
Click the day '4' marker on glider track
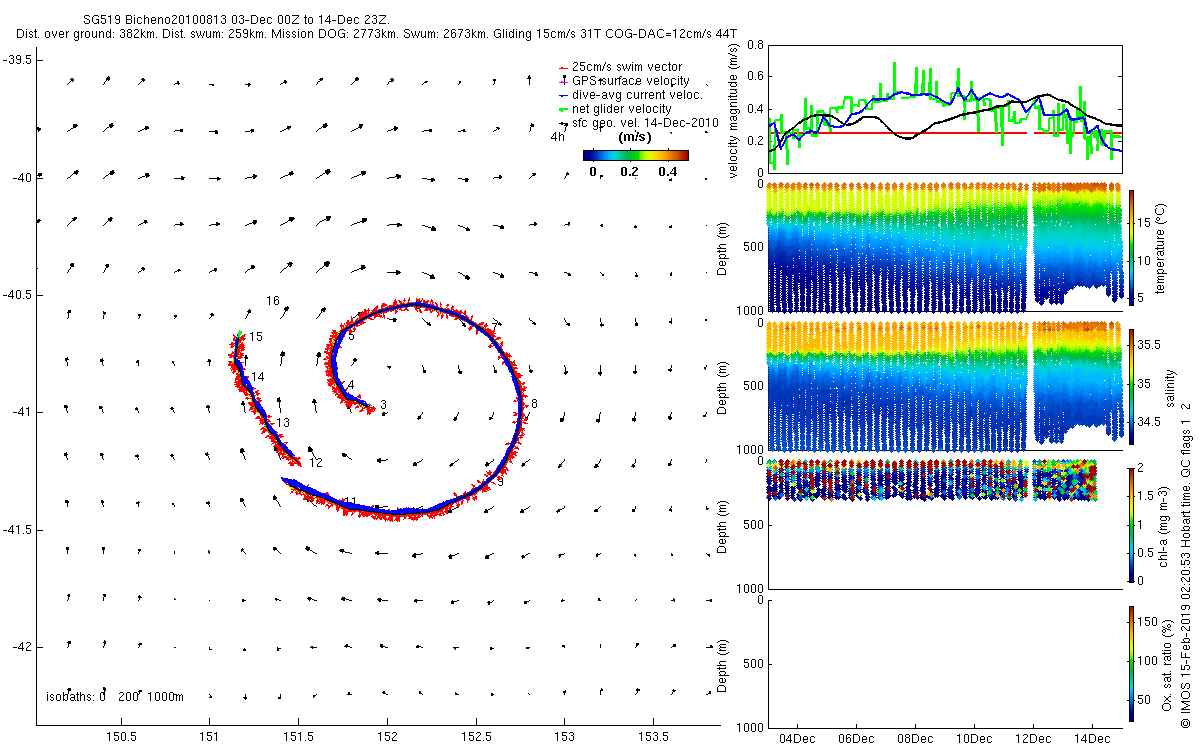pyautogui.click(x=351, y=385)
